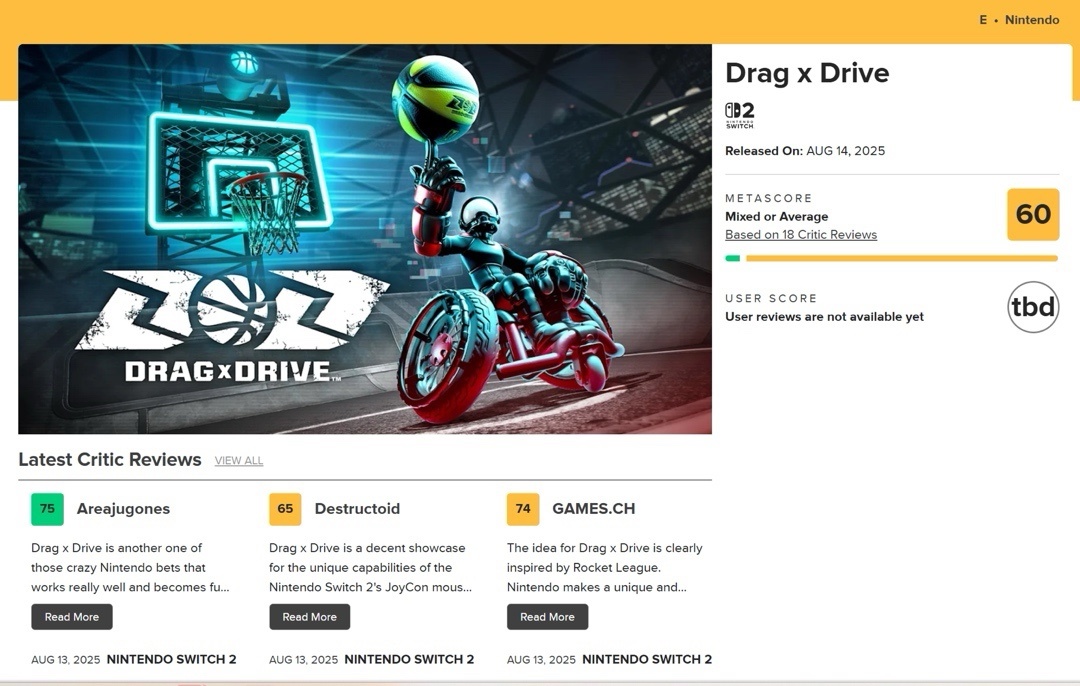This screenshot has height=686, width=1080.
Task: Click View All critic reviews link
Action: (x=238, y=461)
